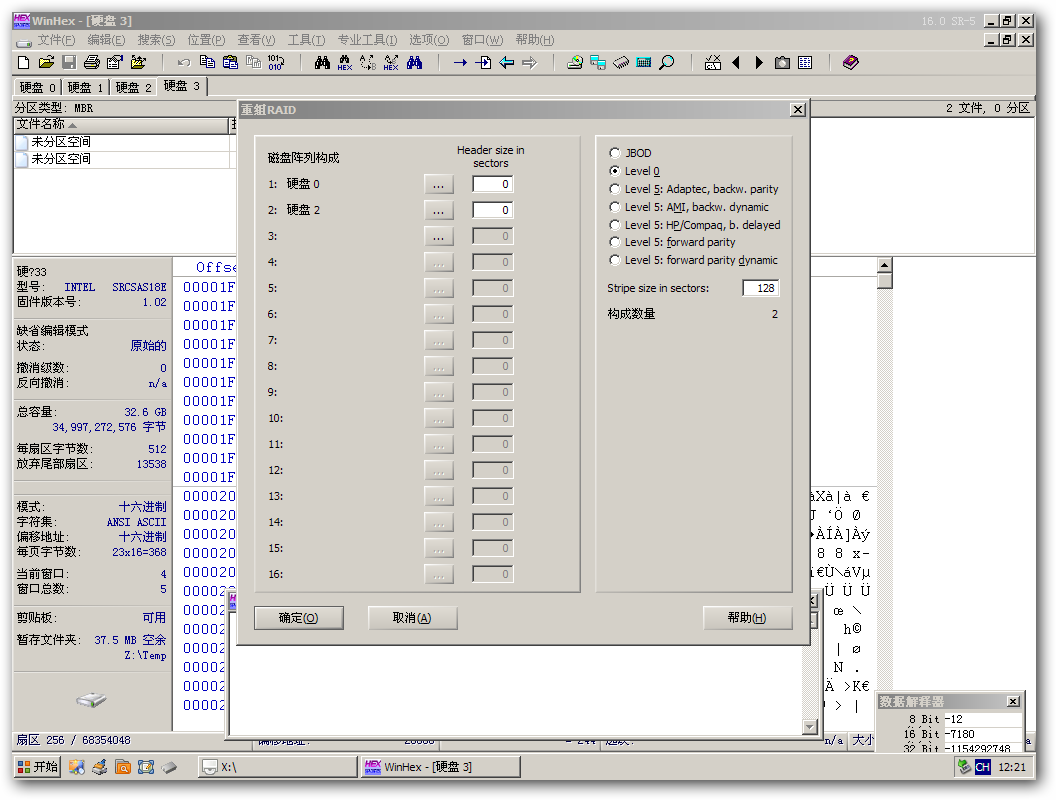The width and height of the screenshot is (1056, 800).
Task: Click the help book icon
Action: (x=851, y=63)
